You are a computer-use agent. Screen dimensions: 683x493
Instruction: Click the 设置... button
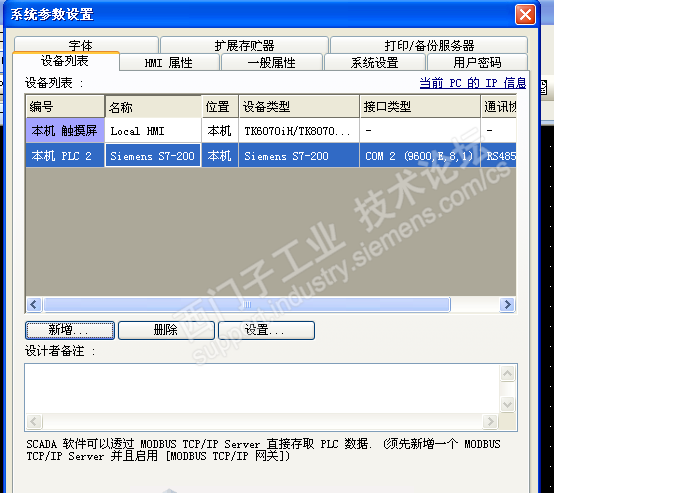click(x=266, y=330)
